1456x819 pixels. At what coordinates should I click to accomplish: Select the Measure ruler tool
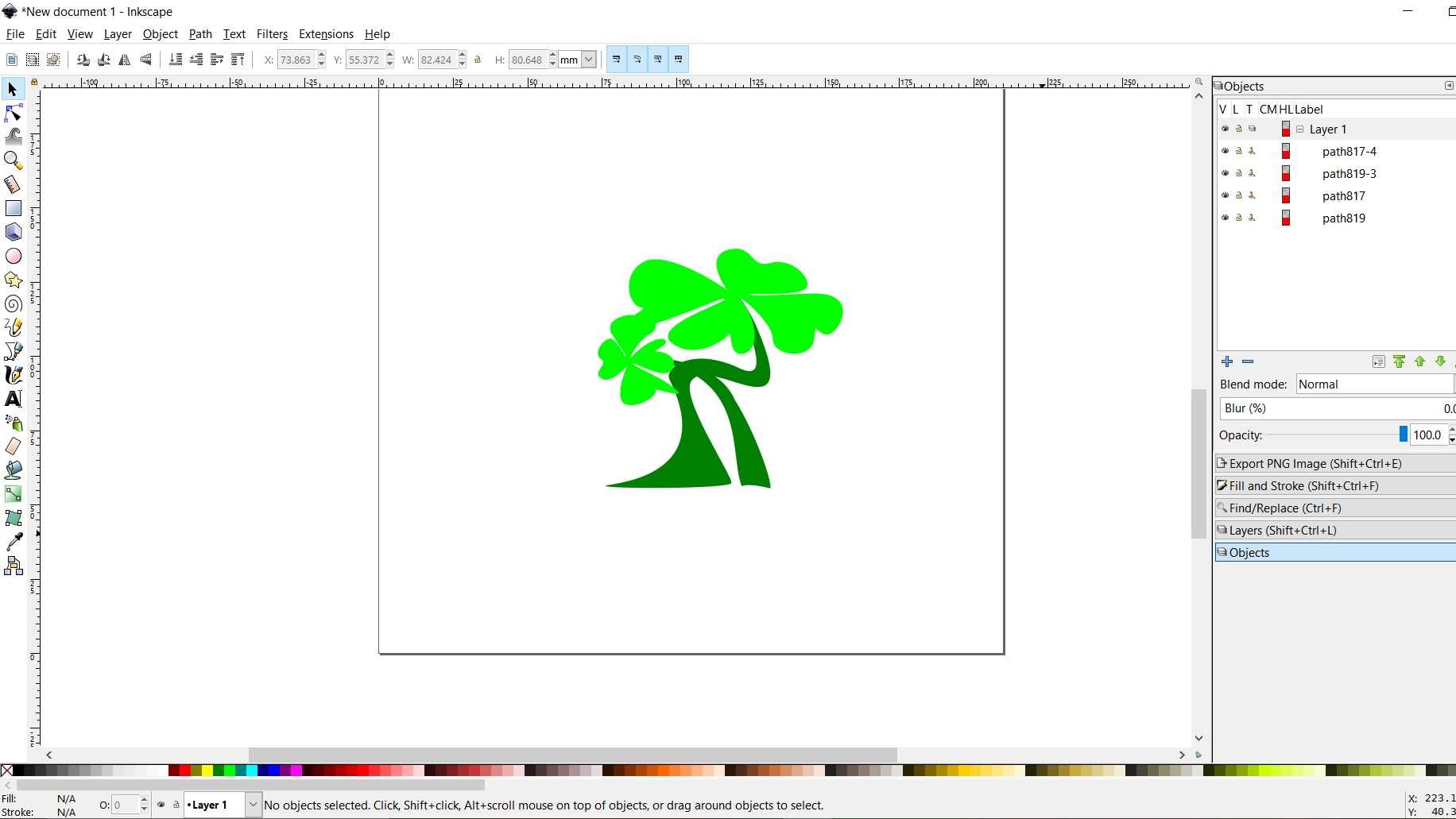tap(13, 184)
